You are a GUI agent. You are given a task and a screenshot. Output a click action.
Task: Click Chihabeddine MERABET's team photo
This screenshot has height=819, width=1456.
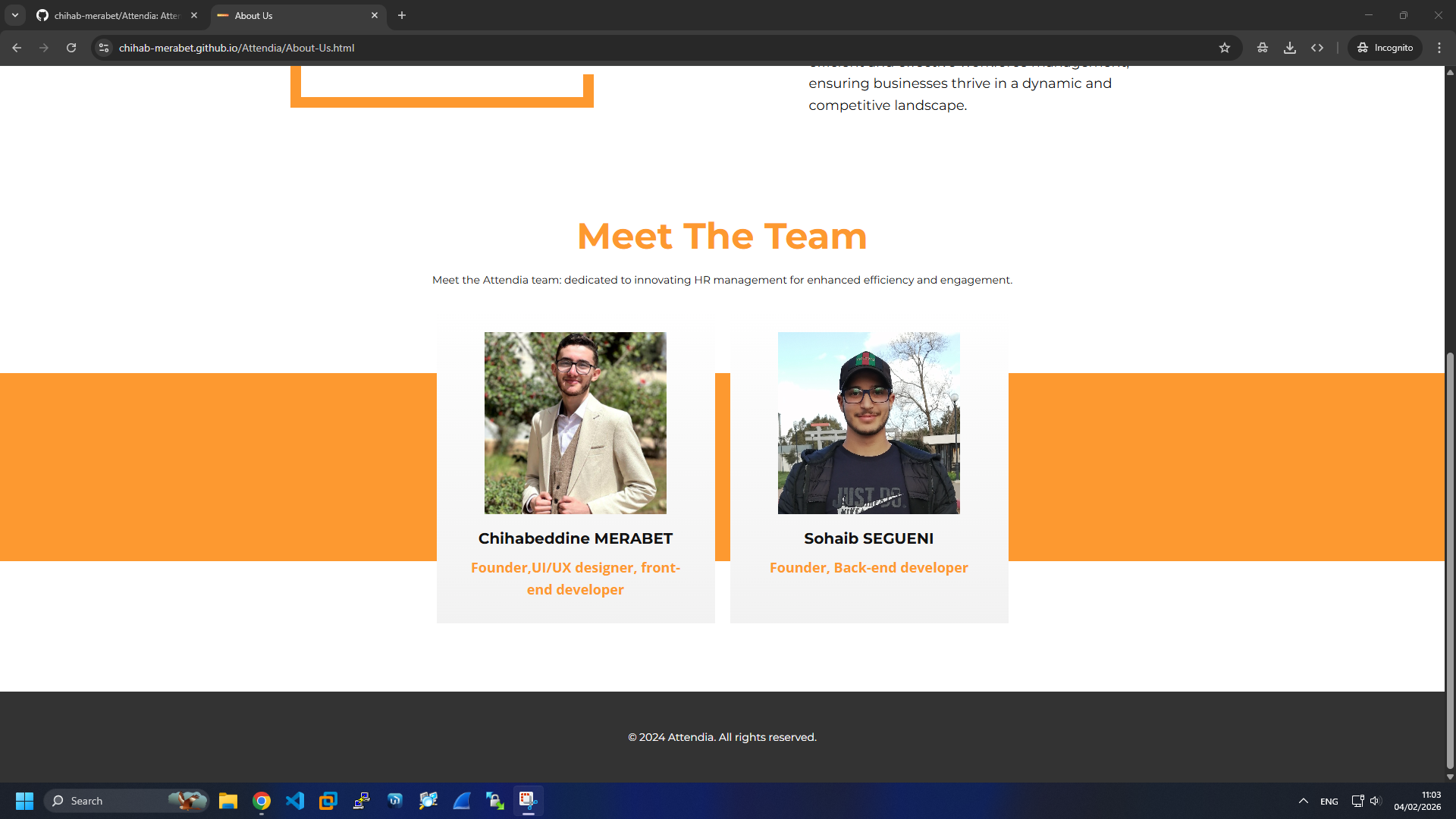pos(575,422)
